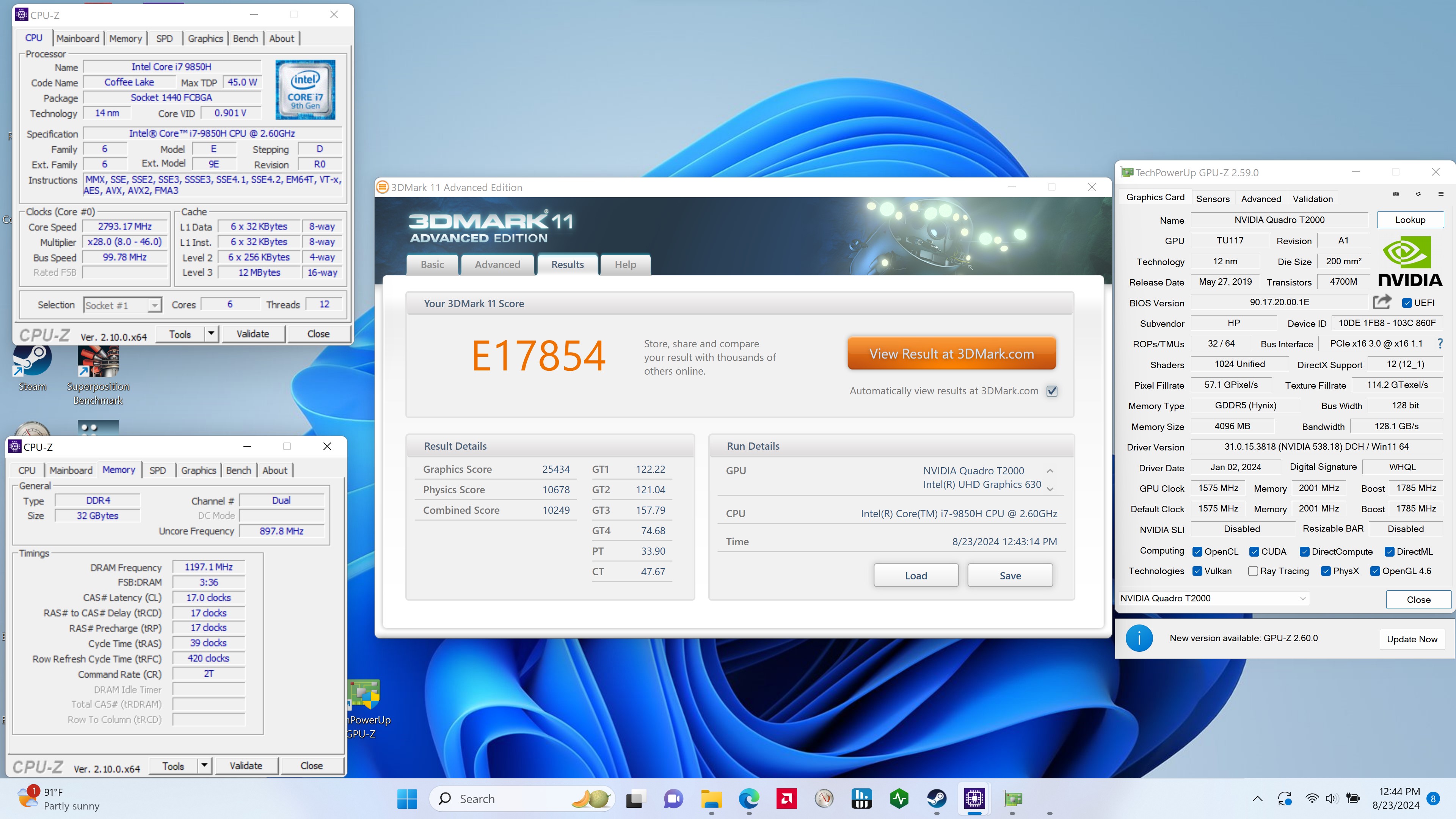Open Tools dropdown arrow in bottom CPU-Z
Image resolution: width=1456 pixels, height=819 pixels.
pyautogui.click(x=204, y=765)
